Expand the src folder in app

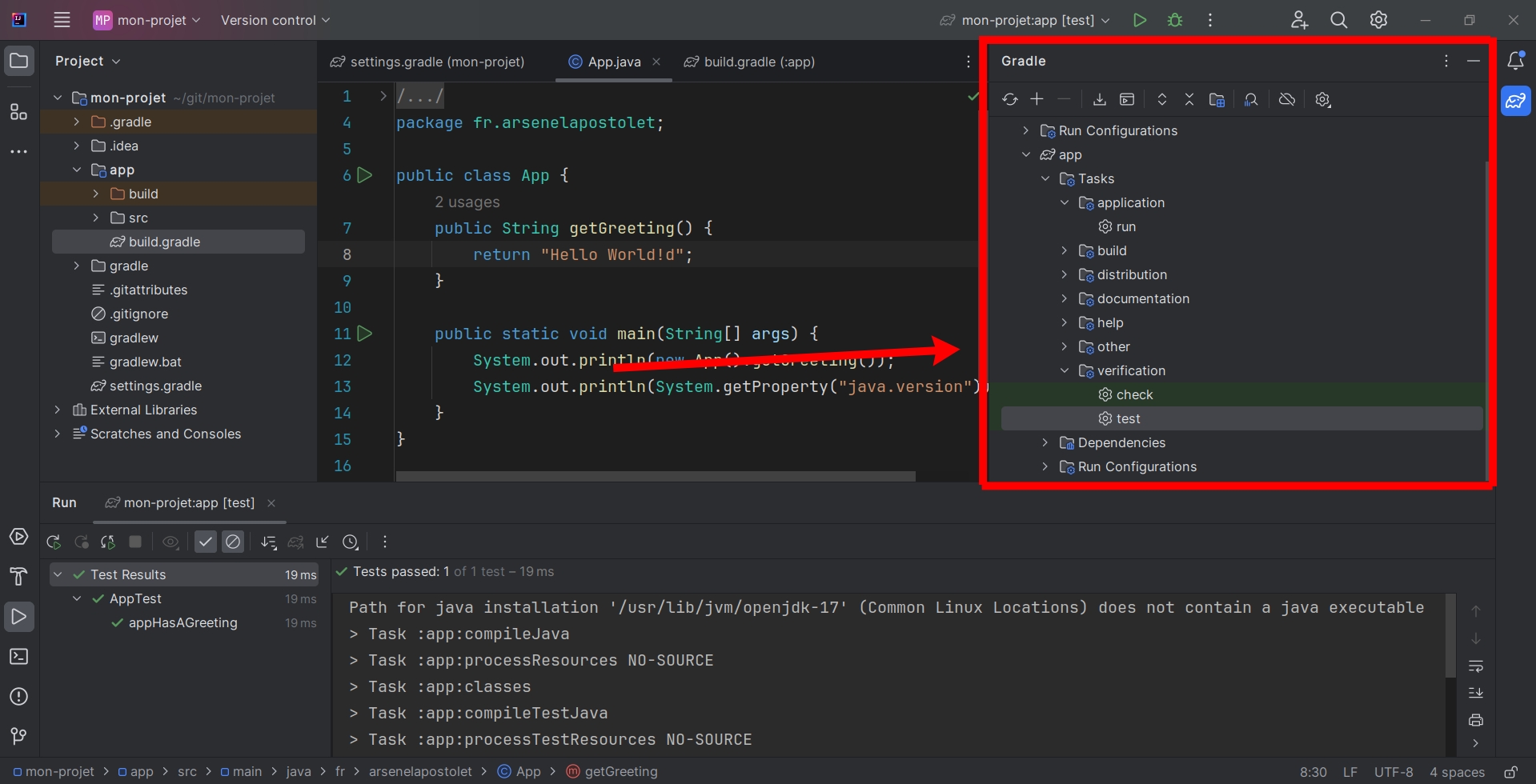pyautogui.click(x=95, y=218)
